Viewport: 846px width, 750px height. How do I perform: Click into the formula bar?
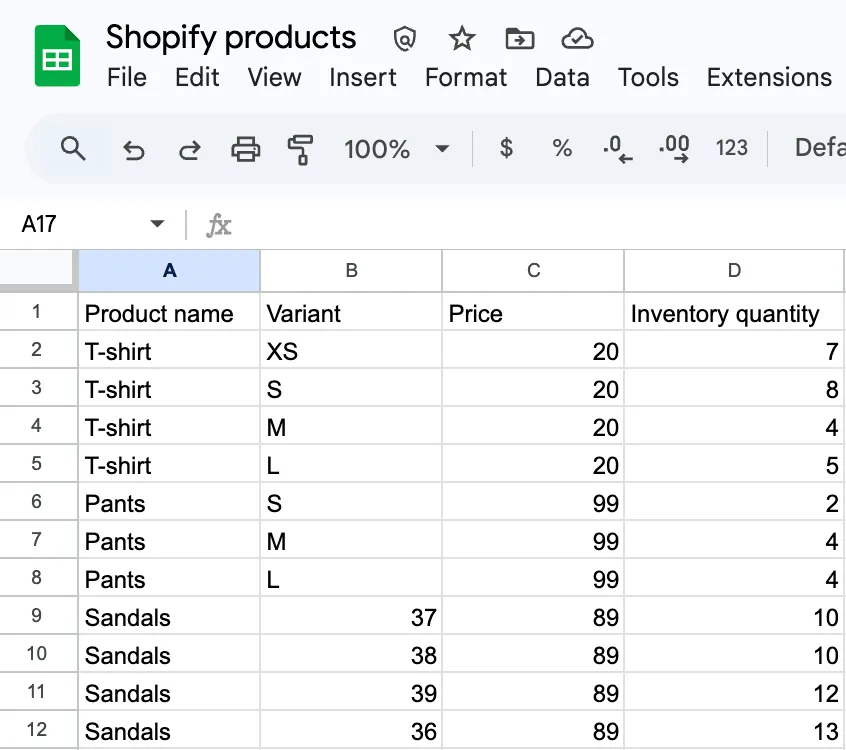(540, 224)
